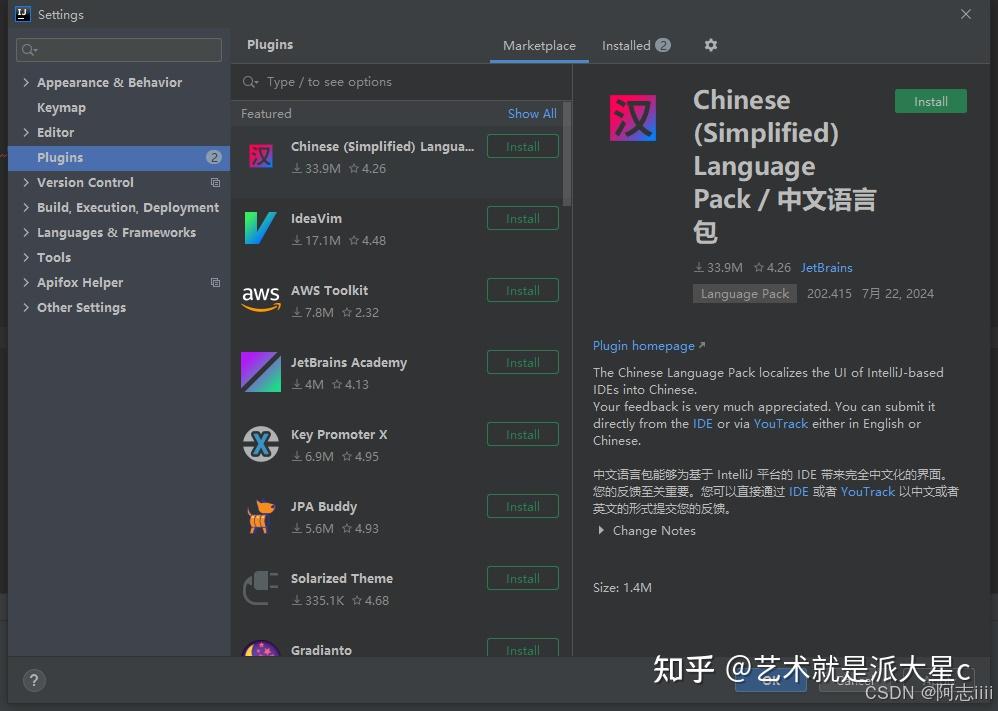The height and width of the screenshot is (711, 998).
Task: Install the JetBrains Academy plugin
Action: (523, 362)
